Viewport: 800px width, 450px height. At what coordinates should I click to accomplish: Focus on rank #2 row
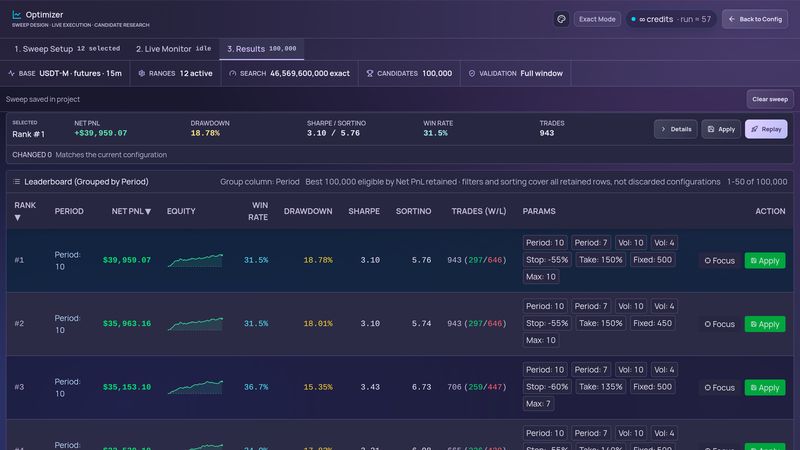[719, 324]
